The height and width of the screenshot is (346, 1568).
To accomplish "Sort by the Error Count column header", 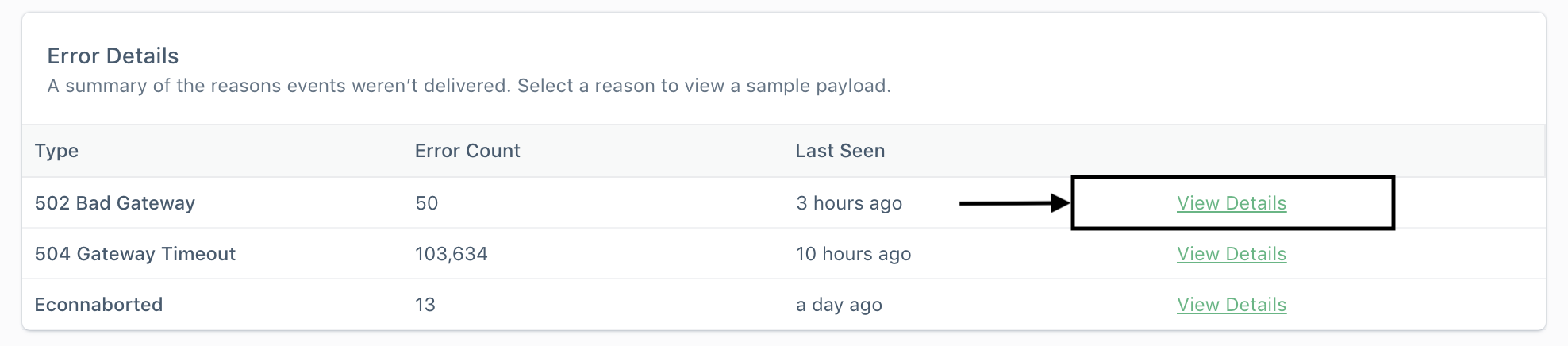I will [x=467, y=151].
